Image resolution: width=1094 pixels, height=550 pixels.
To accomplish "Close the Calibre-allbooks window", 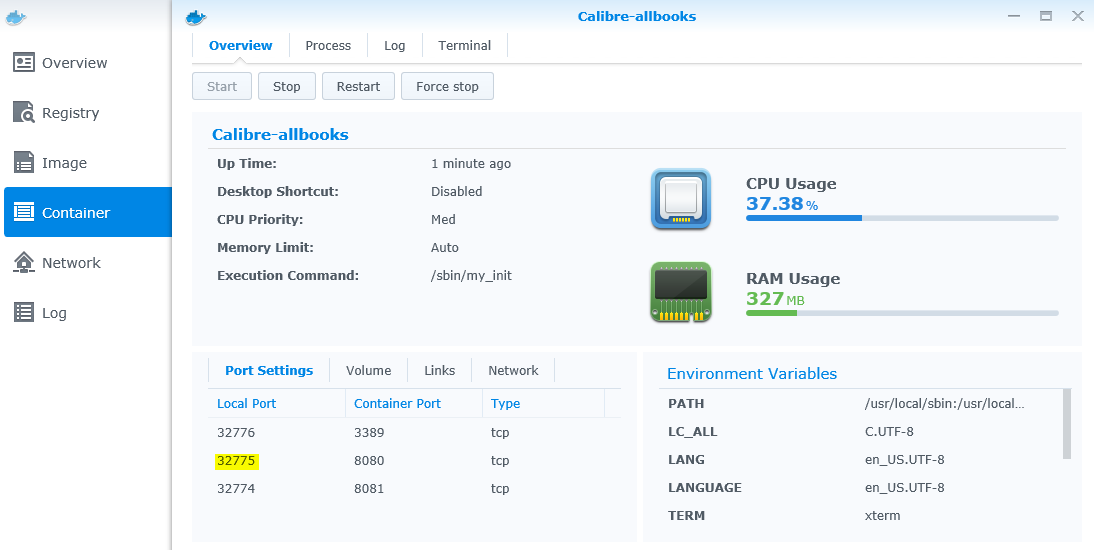I will (x=1077, y=16).
